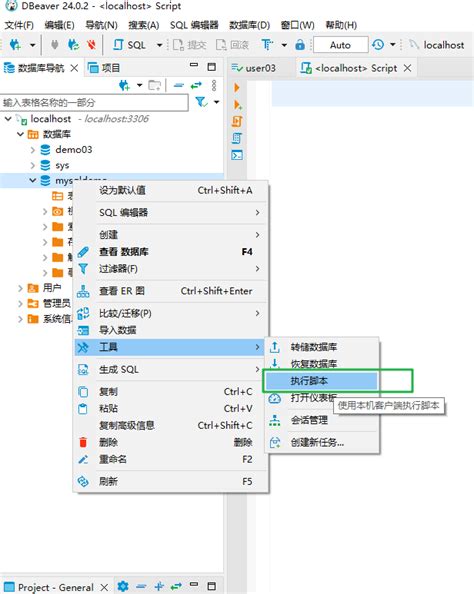Choose 设为默认值 from context menu
This screenshot has height=594, width=474.
(171, 190)
